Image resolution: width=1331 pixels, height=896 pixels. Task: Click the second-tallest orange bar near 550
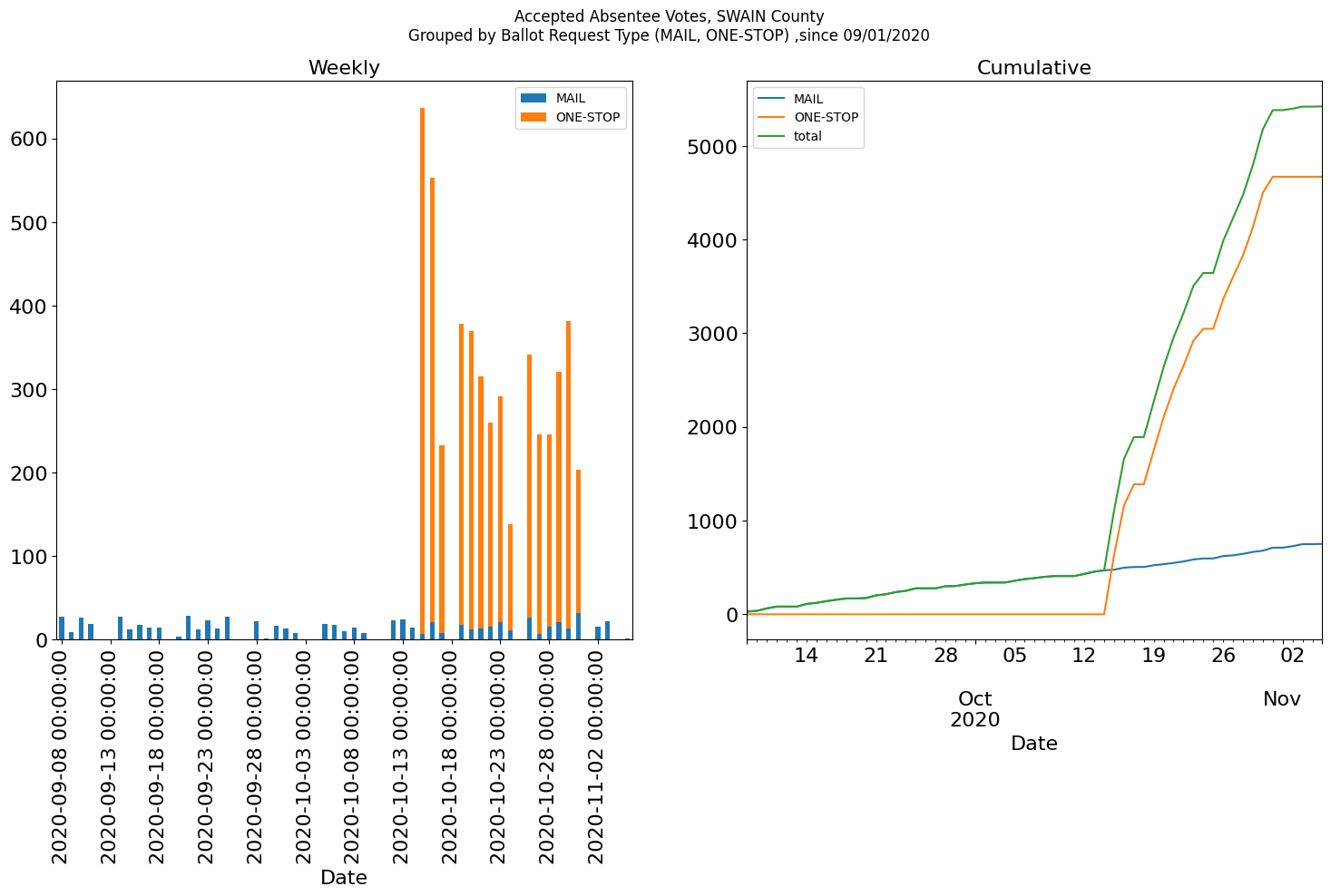click(432, 400)
